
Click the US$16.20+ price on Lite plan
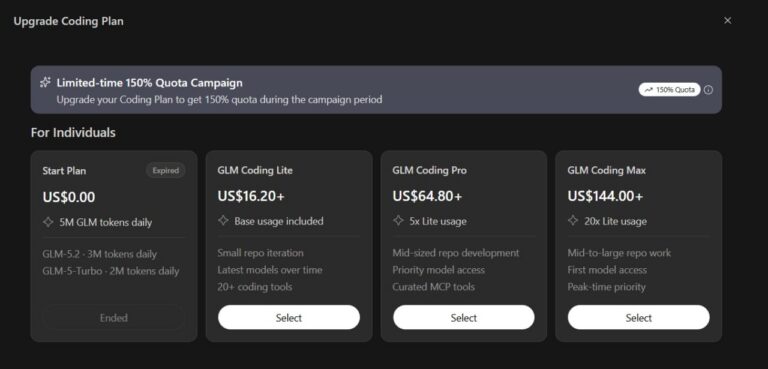coord(251,196)
